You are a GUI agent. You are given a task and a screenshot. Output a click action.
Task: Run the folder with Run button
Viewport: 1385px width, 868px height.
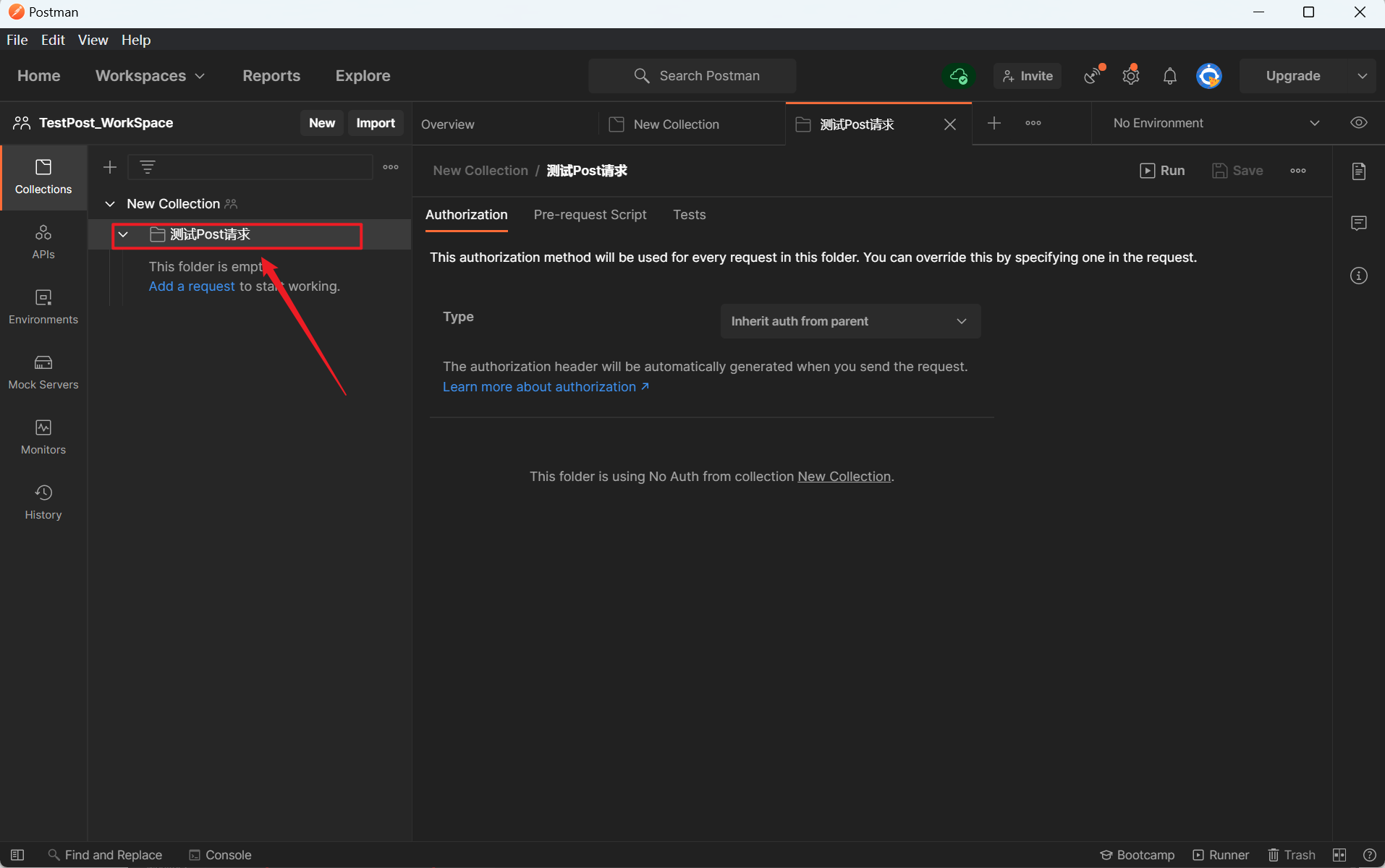pos(1162,171)
